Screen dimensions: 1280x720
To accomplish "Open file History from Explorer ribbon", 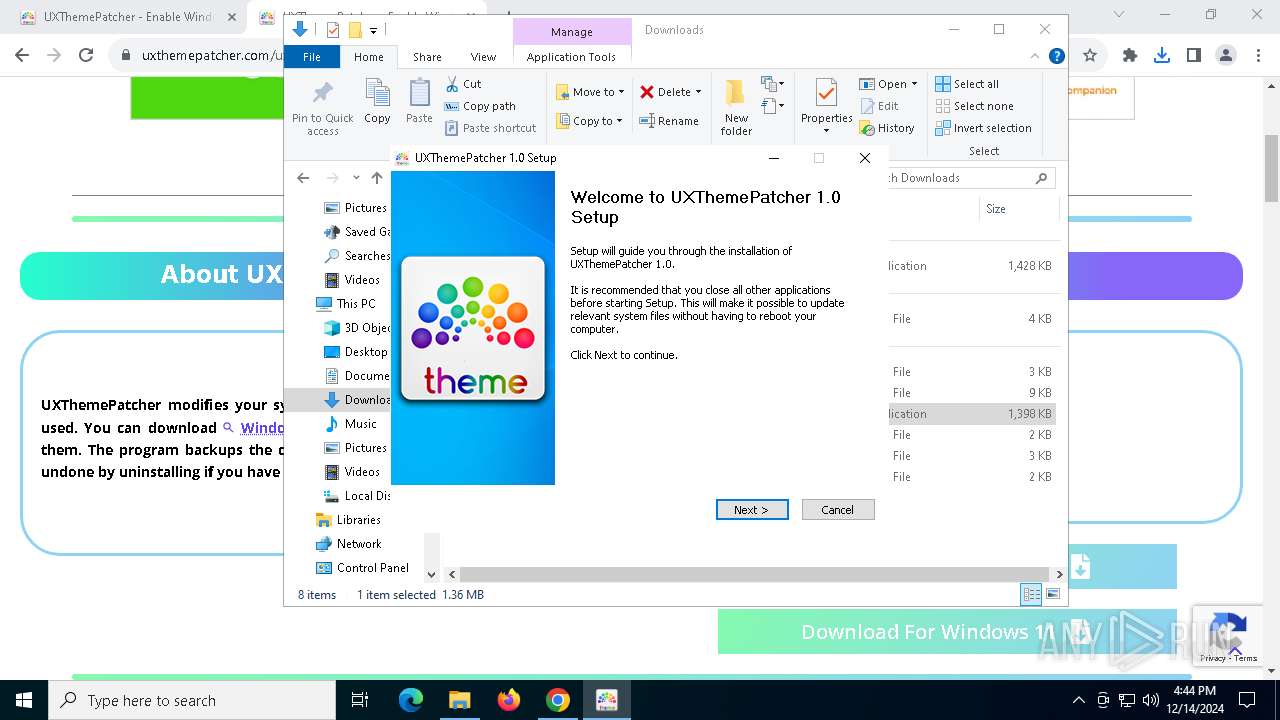I will pos(887,128).
